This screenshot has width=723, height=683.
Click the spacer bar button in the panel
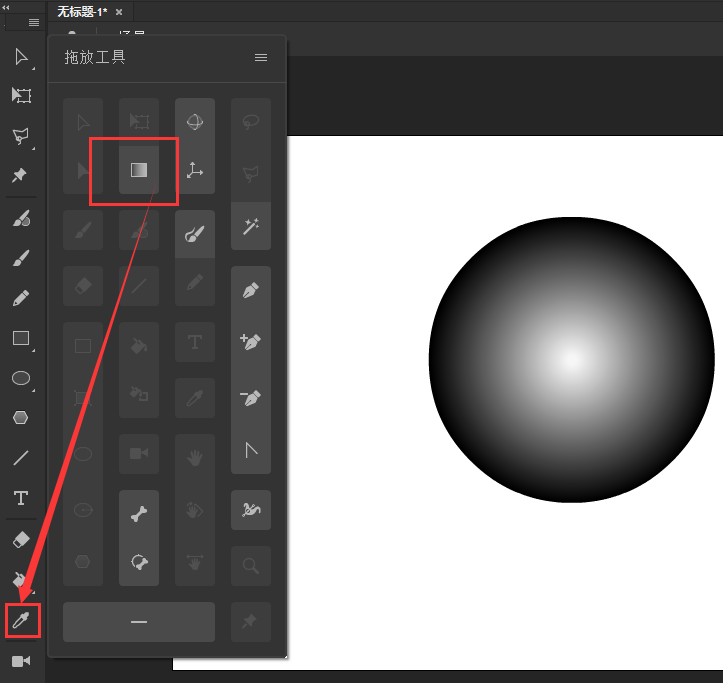(x=139, y=622)
